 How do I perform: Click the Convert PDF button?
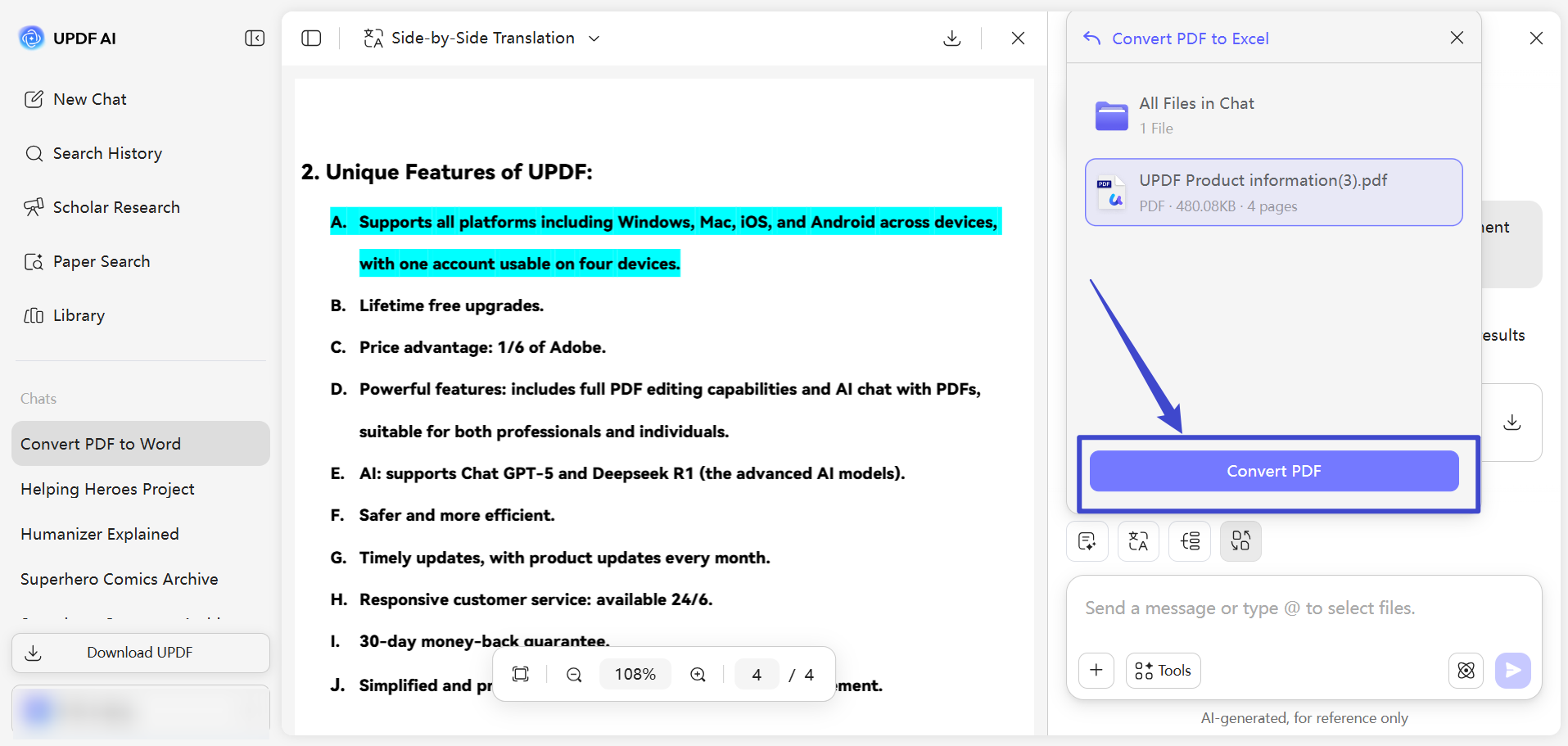(x=1273, y=471)
